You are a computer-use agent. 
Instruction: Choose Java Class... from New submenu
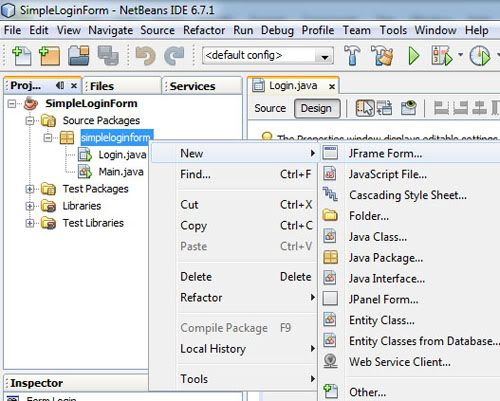coord(410,237)
